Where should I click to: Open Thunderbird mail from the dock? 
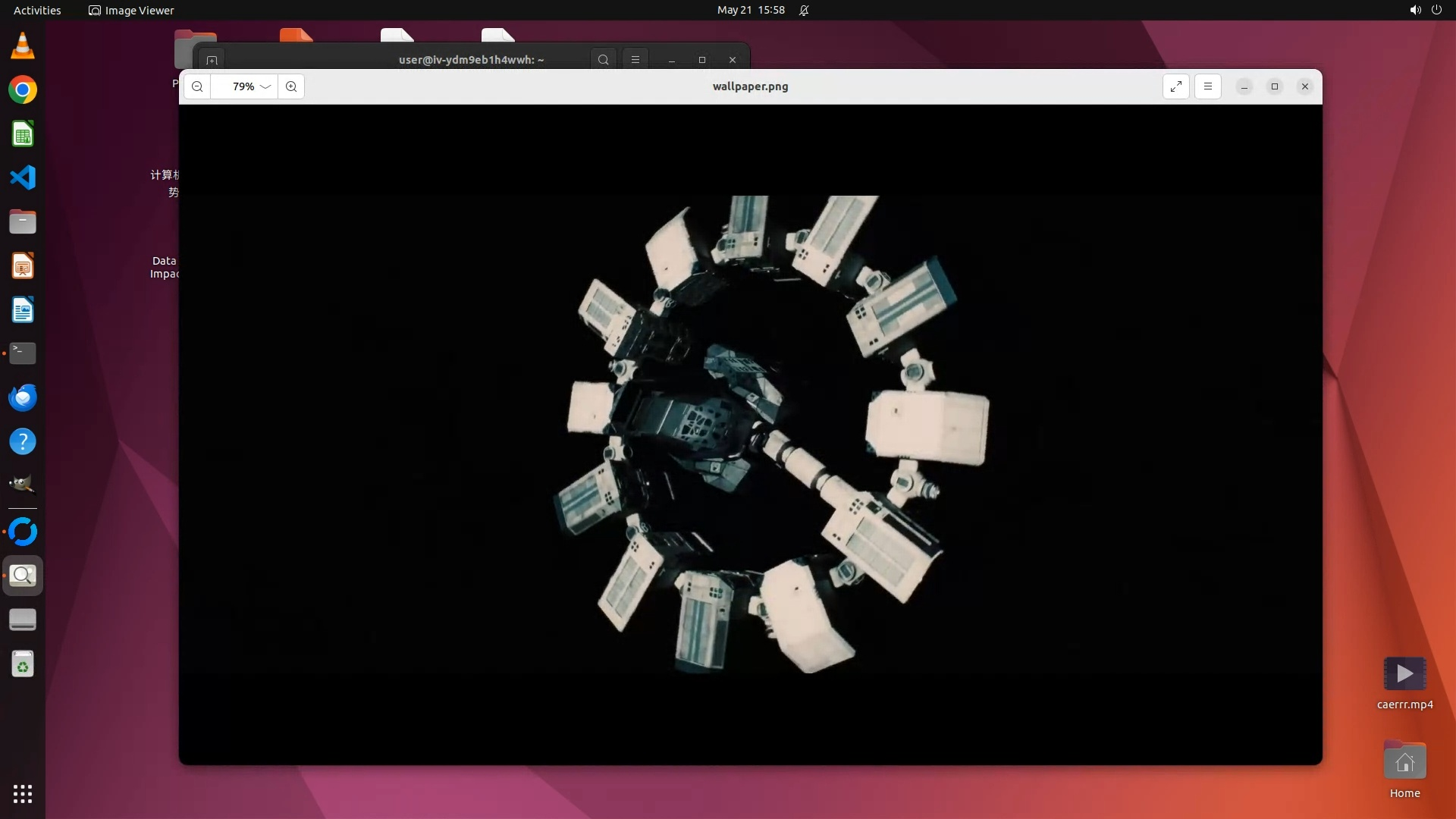[23, 397]
